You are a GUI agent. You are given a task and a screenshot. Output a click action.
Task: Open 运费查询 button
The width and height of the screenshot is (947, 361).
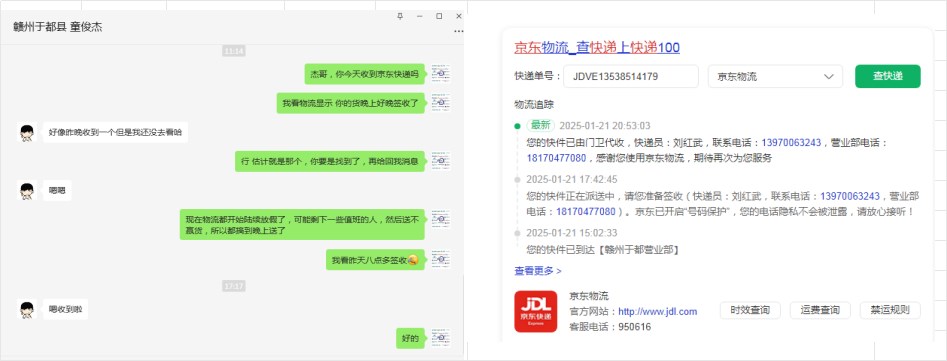pyautogui.click(x=820, y=310)
